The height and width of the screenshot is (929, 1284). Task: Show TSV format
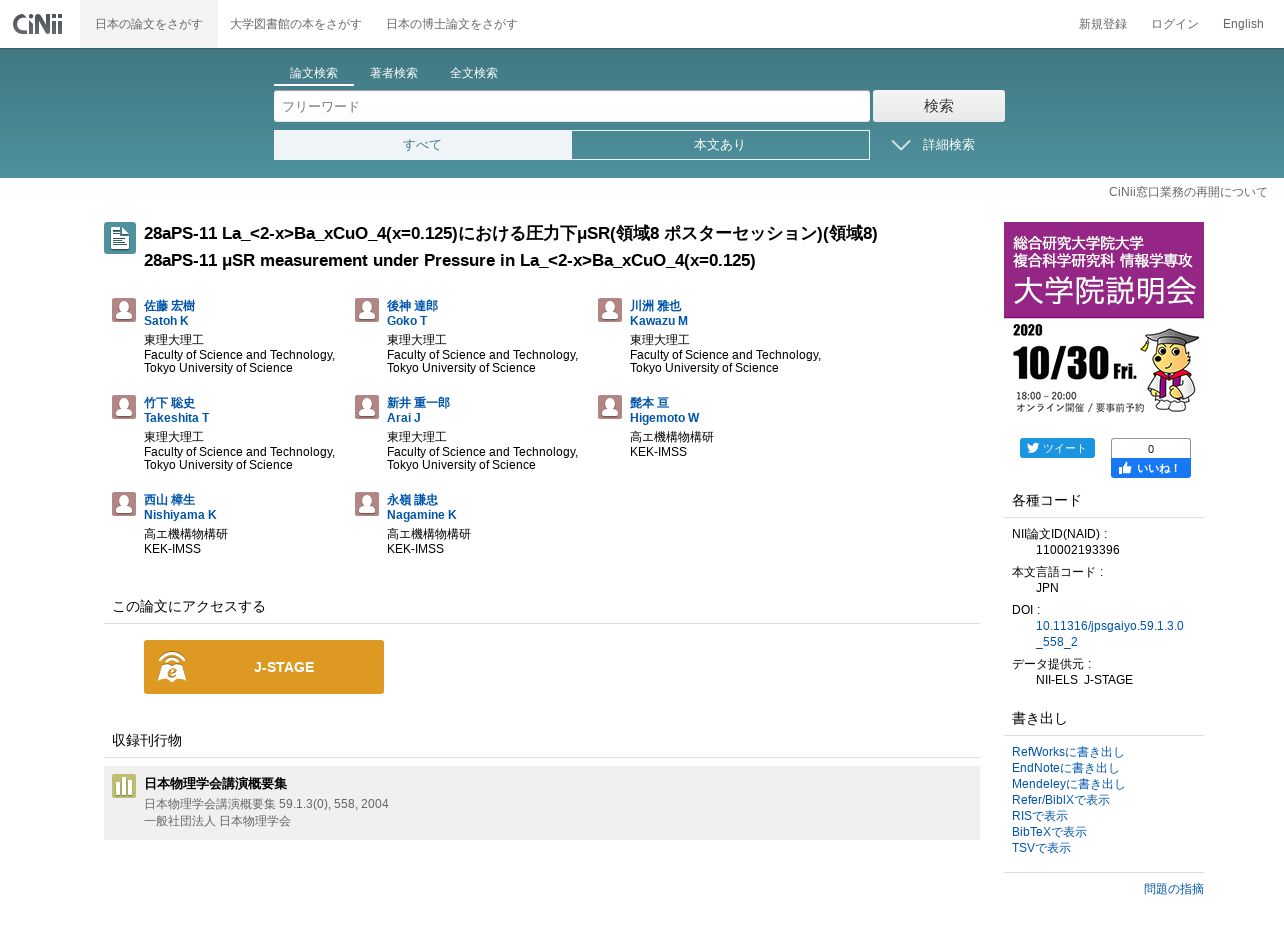[1041, 848]
